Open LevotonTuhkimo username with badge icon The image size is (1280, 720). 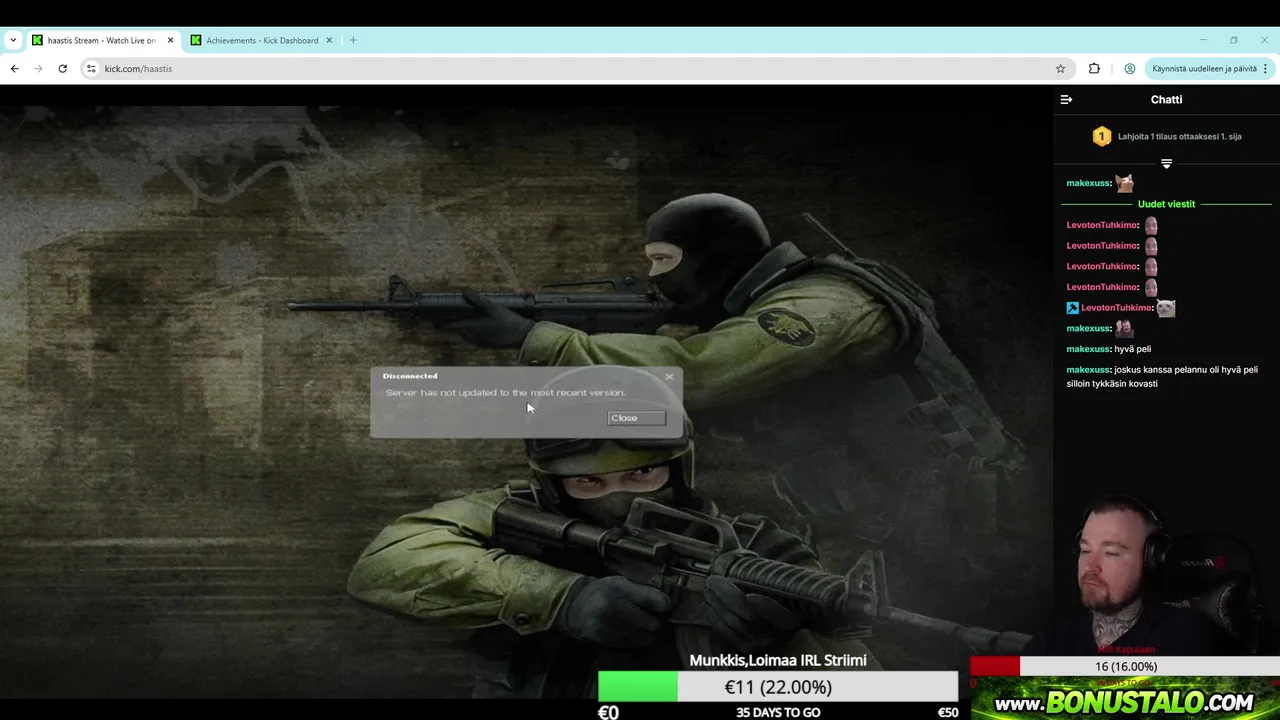point(1117,308)
